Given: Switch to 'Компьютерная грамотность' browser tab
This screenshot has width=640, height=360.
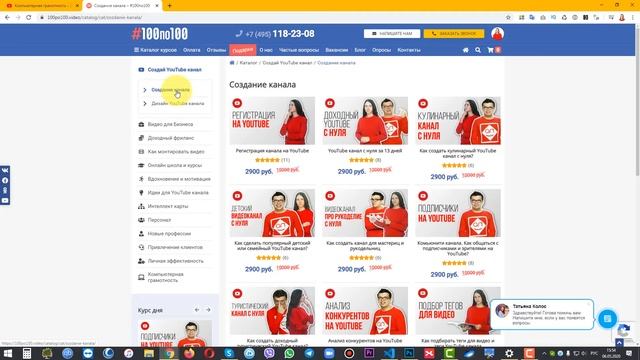Looking at the screenshot, I should pyautogui.click(x=41, y=6).
